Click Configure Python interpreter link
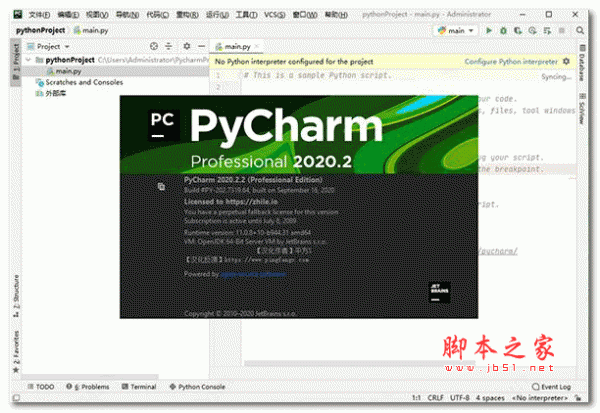Image resolution: width=600 pixels, height=413 pixels. [511, 62]
